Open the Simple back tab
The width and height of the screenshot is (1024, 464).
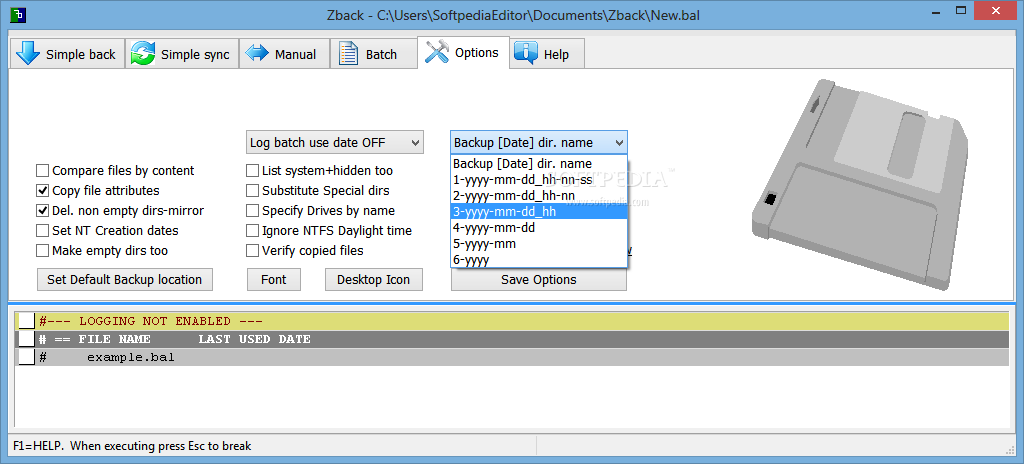(67, 54)
